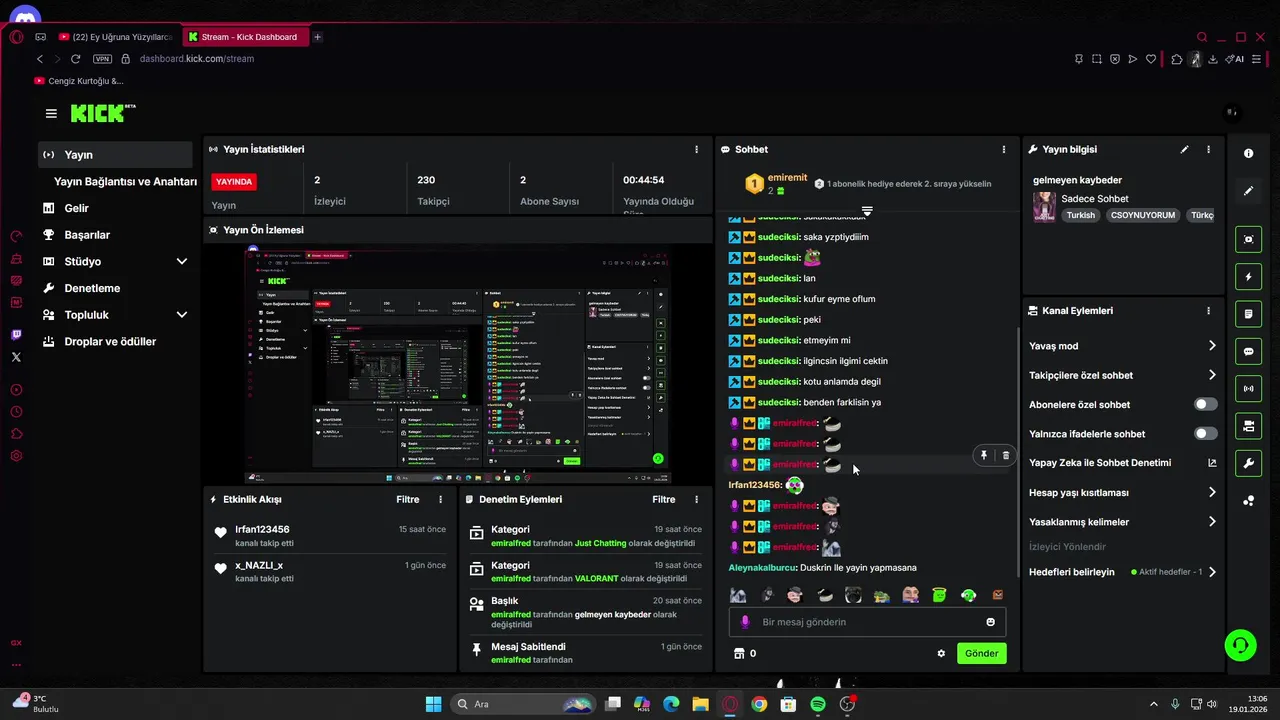Expand the Topluluk sidebar section
This screenshot has height=720, width=1280.
[x=182, y=315]
